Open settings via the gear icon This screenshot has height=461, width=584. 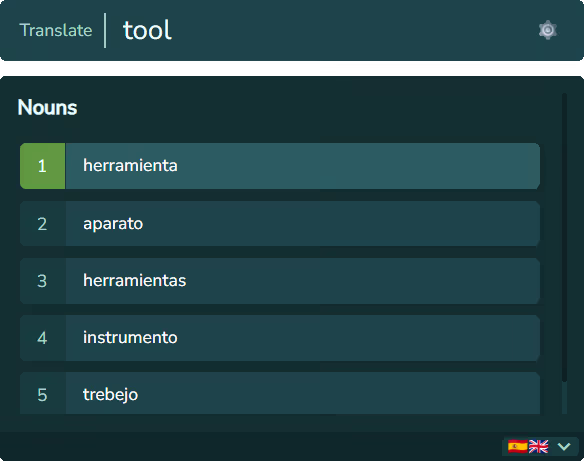548,30
